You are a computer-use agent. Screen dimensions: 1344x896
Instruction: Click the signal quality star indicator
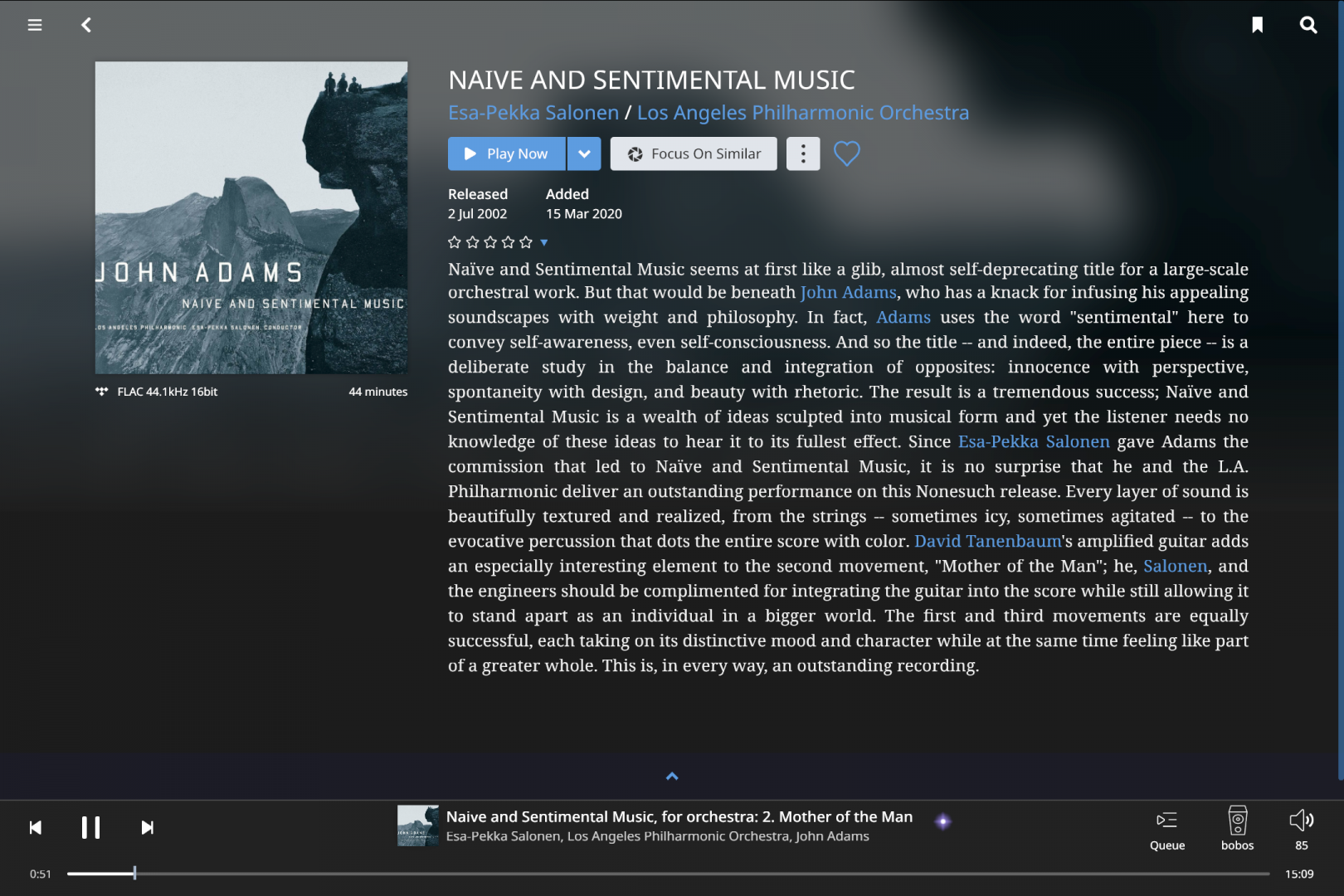[942, 821]
